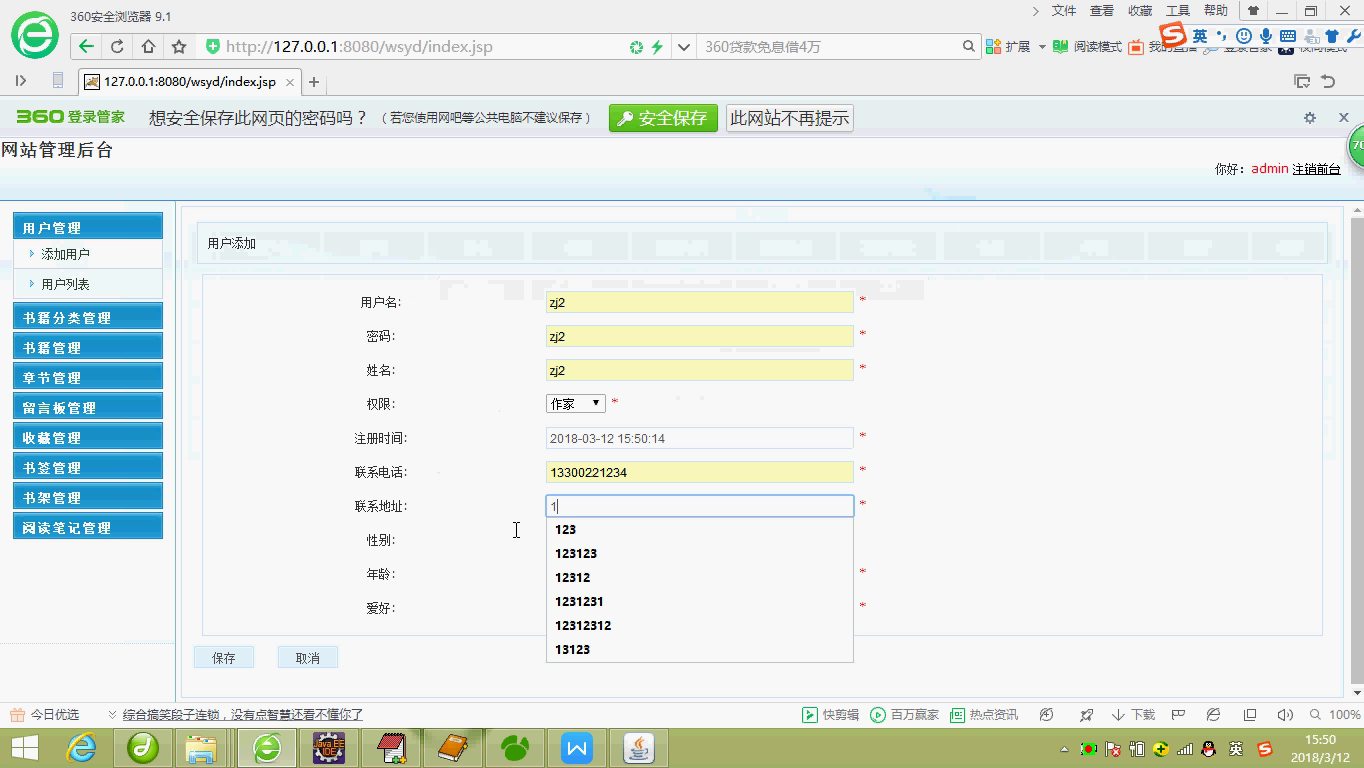The image size is (1364, 768).
Task: Click the 注销前台 logout link
Action: click(1316, 169)
